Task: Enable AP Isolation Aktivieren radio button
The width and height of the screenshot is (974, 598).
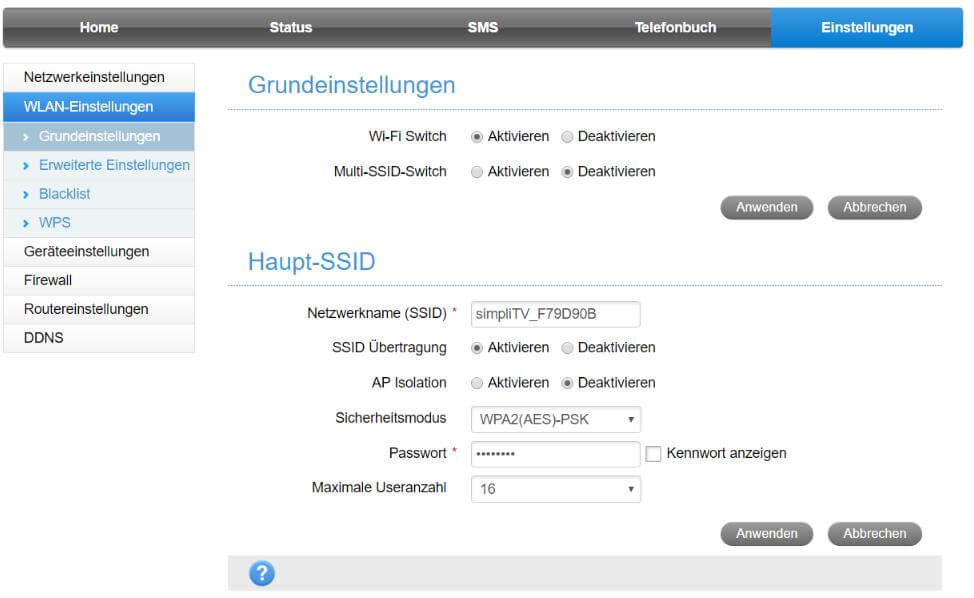Action: 477,383
